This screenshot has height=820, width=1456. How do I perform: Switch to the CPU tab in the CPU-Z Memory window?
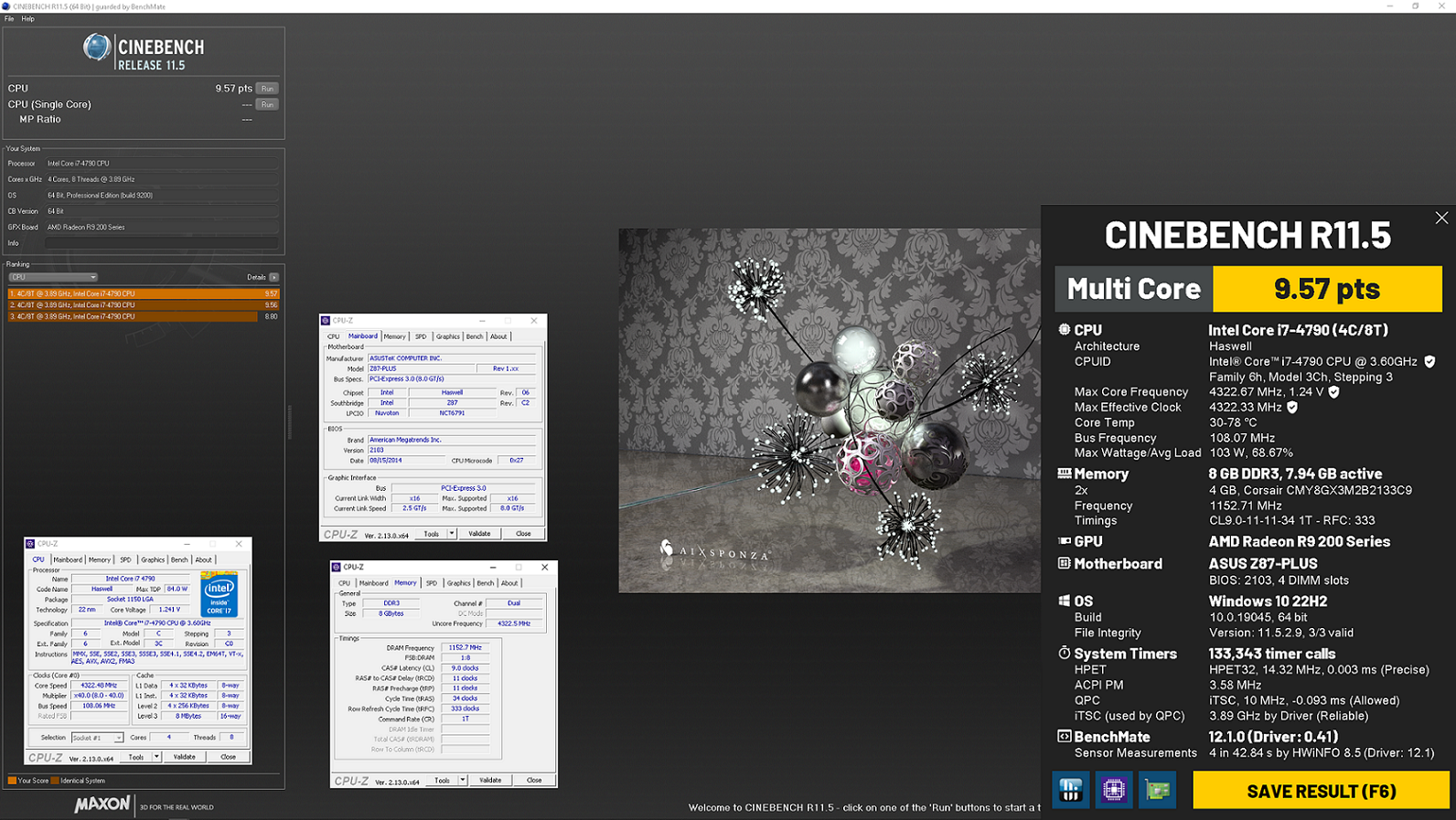point(344,583)
